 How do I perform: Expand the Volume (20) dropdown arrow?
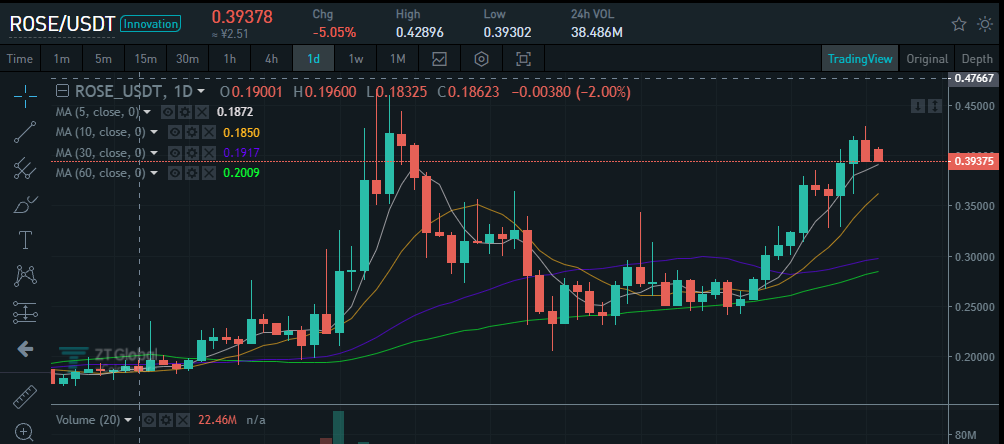(x=129, y=420)
